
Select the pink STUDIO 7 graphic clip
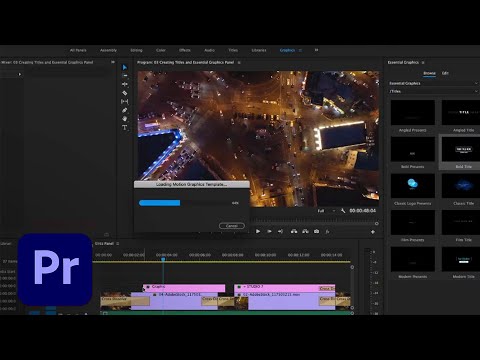[x=284, y=288]
